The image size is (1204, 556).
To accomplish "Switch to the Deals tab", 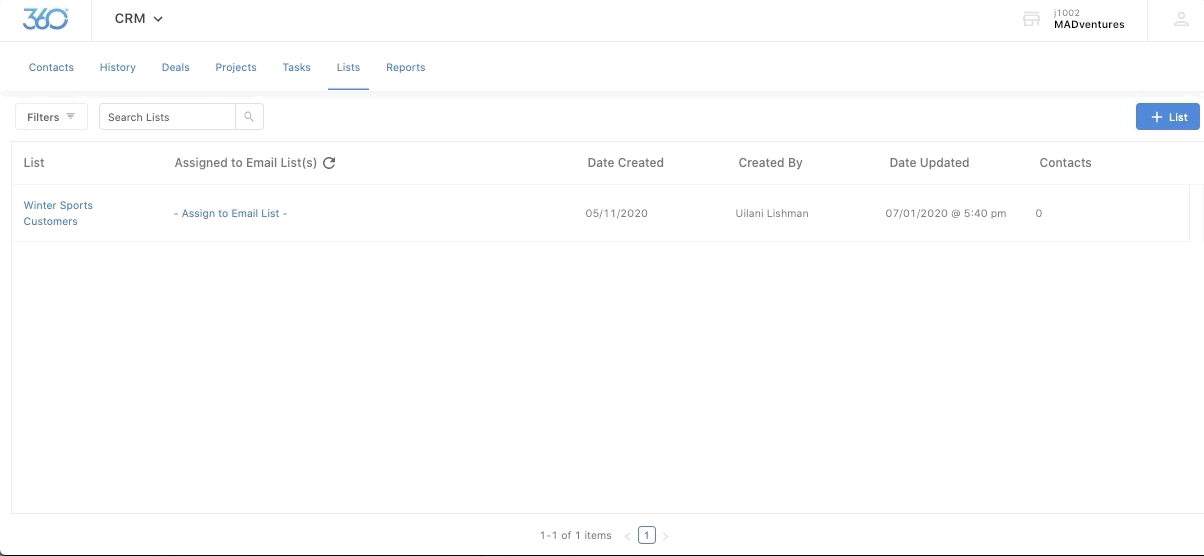I will point(176,68).
